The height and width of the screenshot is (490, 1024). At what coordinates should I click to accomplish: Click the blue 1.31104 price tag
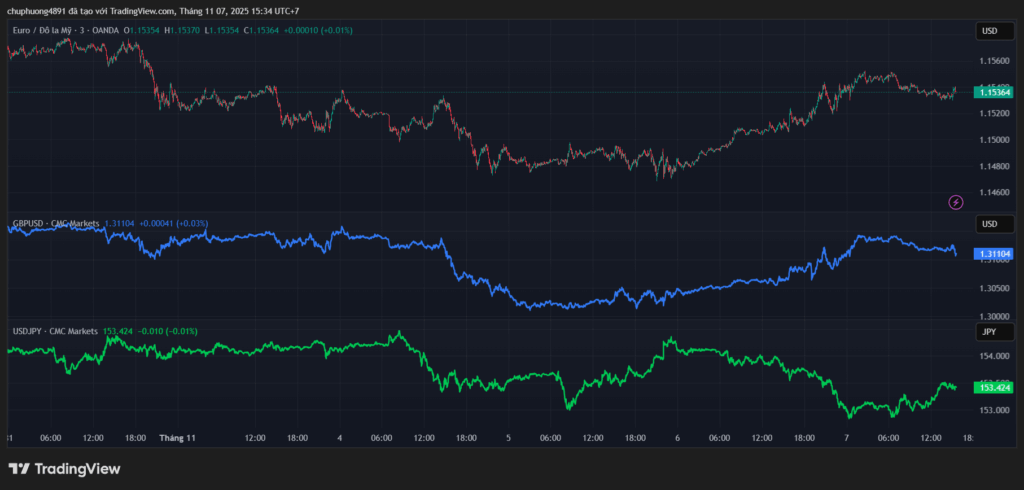pyautogui.click(x=994, y=254)
